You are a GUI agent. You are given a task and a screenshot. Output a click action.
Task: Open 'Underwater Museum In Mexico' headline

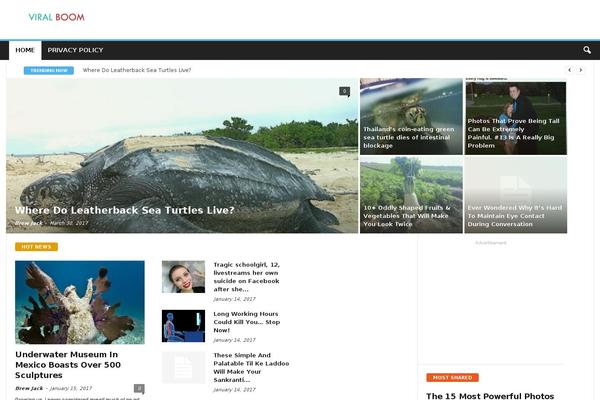click(68, 365)
